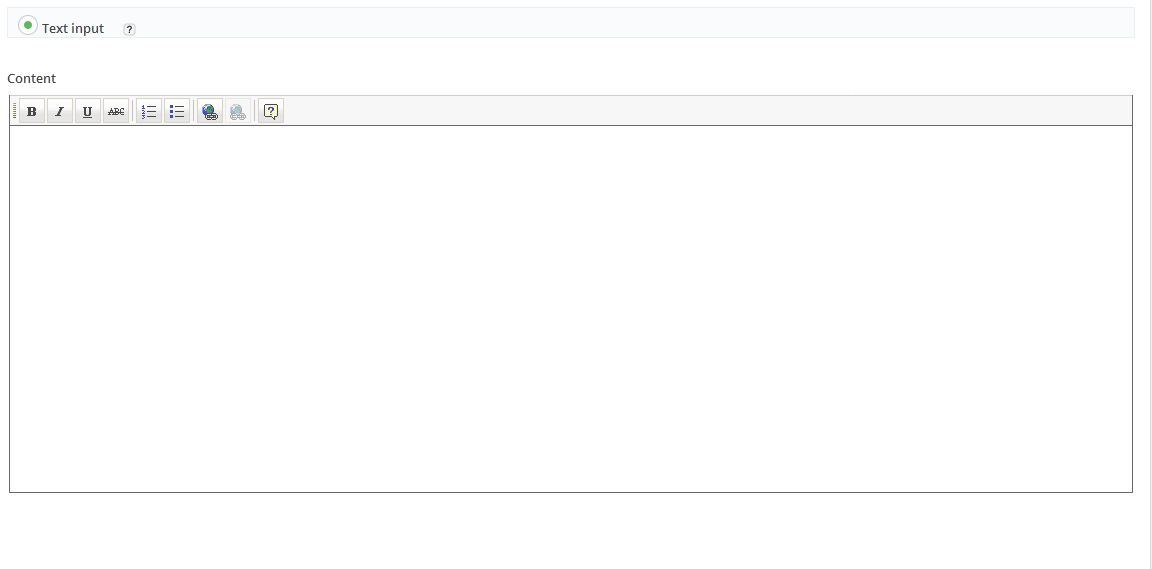Apply strikethrough with the ABC button

point(116,111)
